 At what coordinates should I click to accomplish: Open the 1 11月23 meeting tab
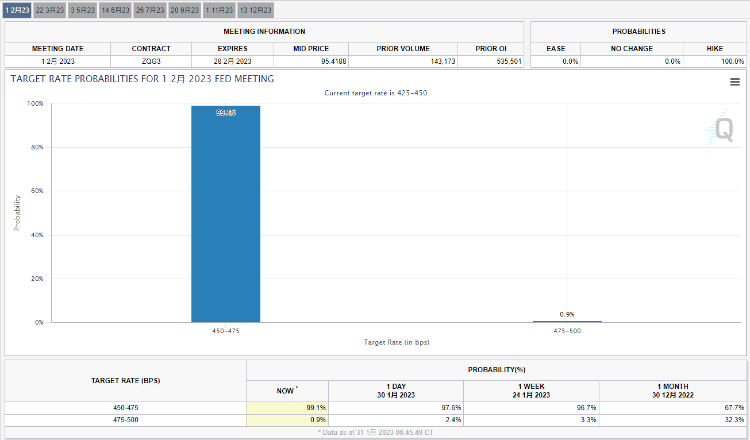click(x=218, y=9)
